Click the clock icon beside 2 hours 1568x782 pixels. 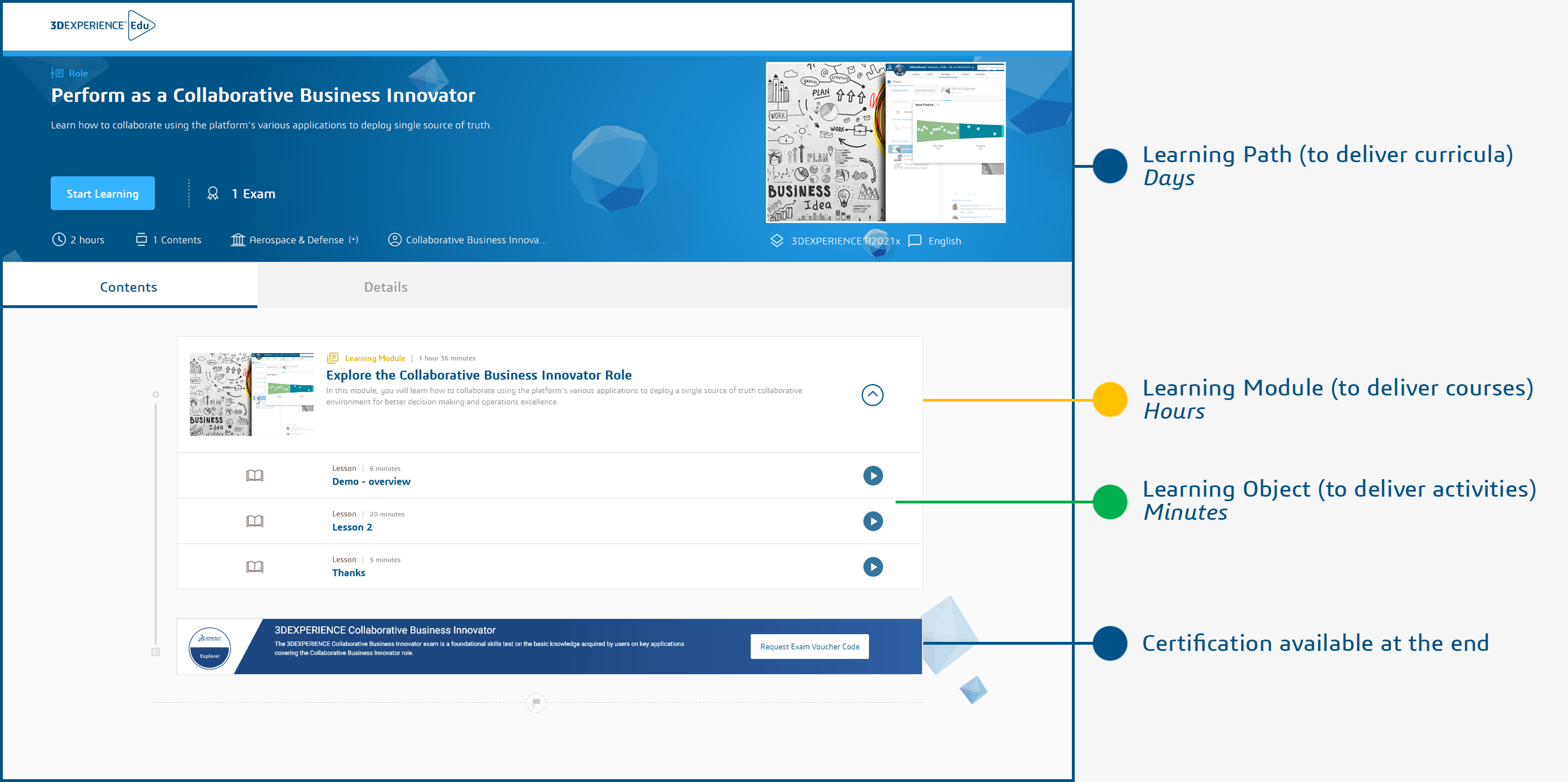[58, 240]
